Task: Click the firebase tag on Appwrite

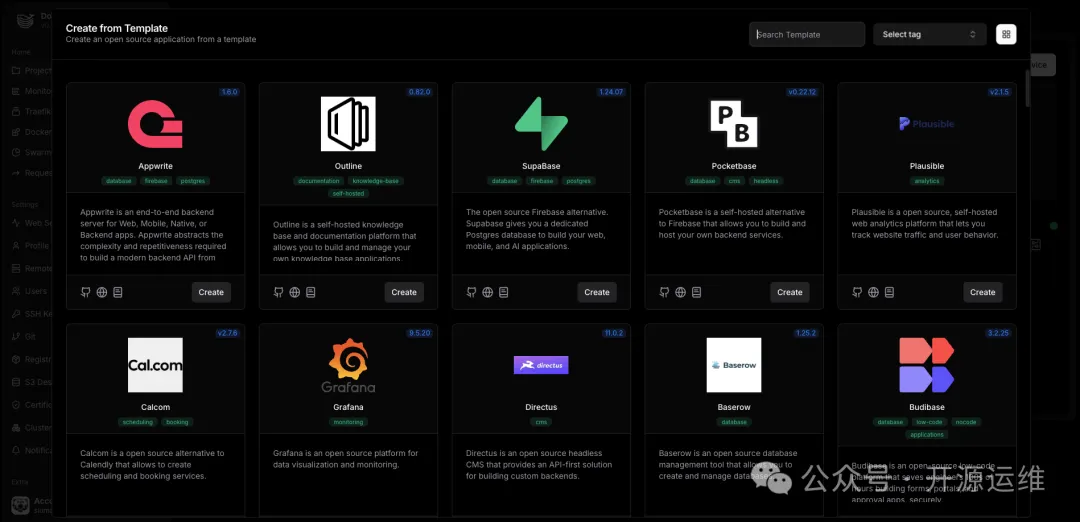Action: click(x=156, y=181)
